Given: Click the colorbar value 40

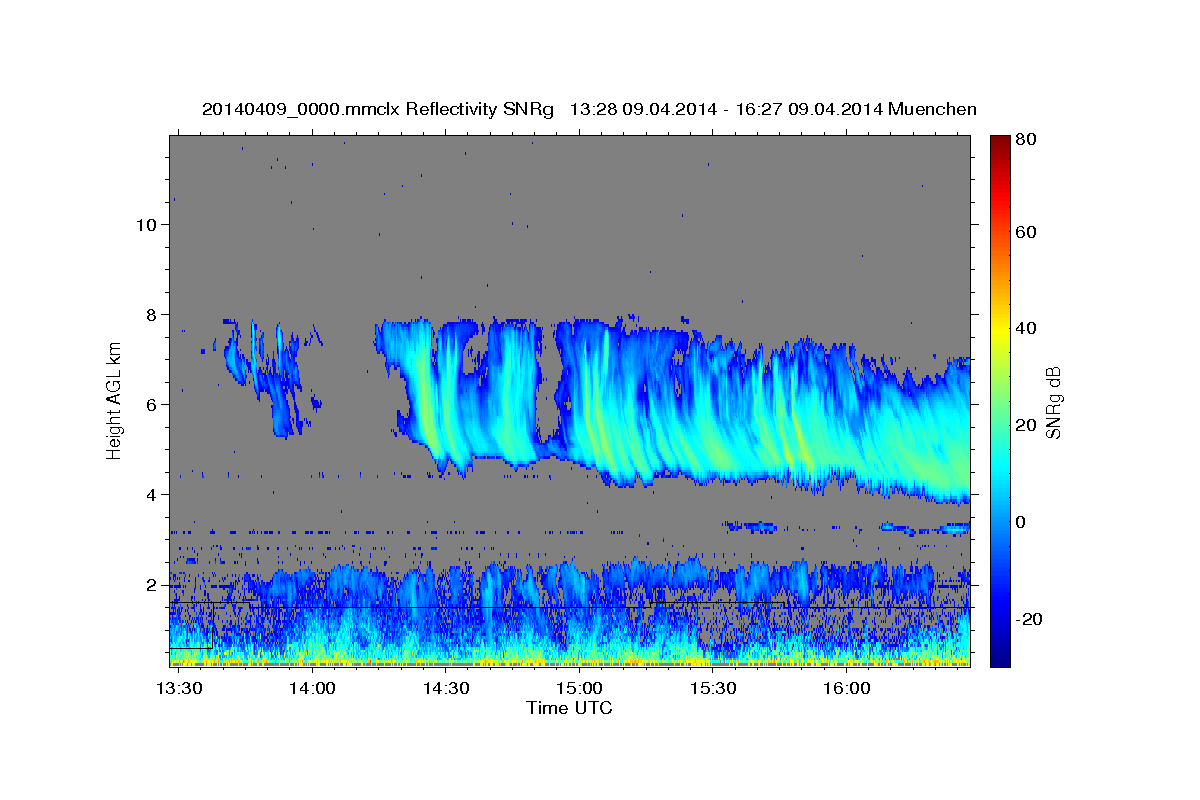Looking at the screenshot, I should coord(1027,328).
